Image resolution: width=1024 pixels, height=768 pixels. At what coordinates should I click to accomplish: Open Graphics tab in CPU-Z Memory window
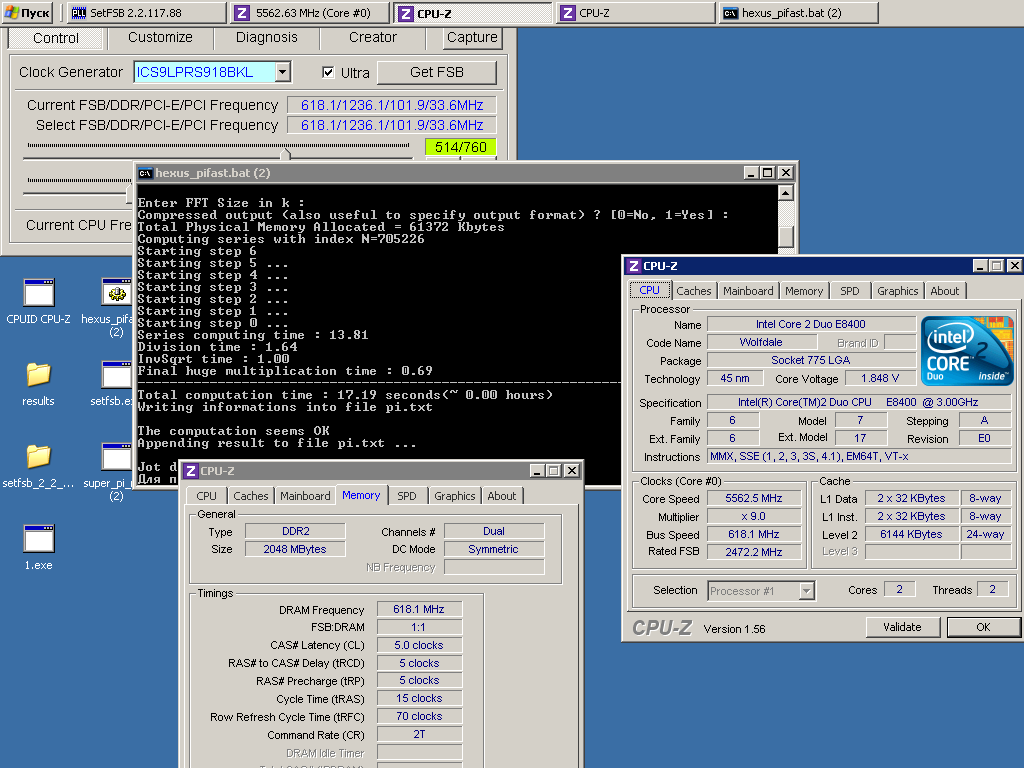click(455, 496)
